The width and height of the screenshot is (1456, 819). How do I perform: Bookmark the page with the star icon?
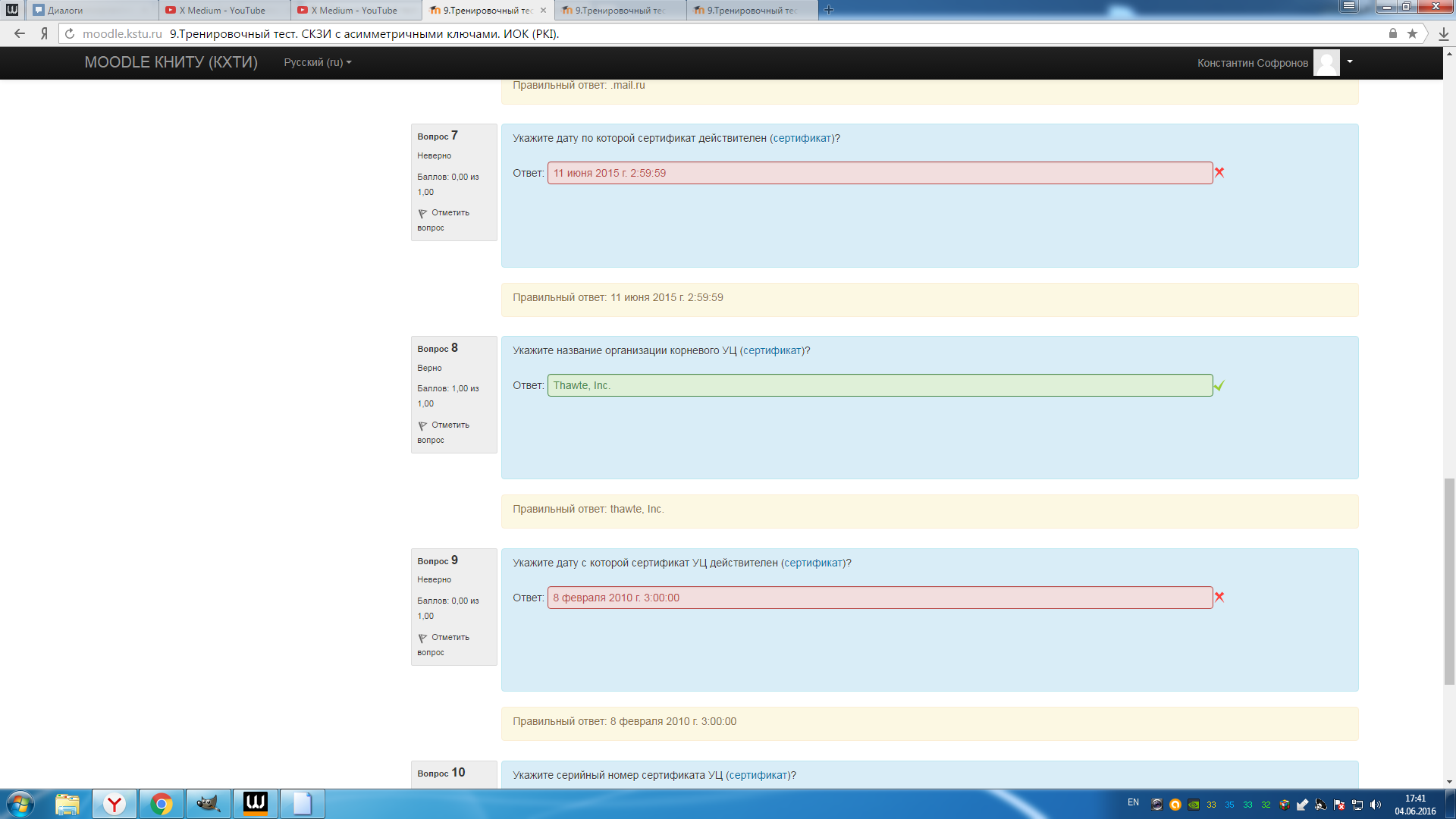(1412, 33)
